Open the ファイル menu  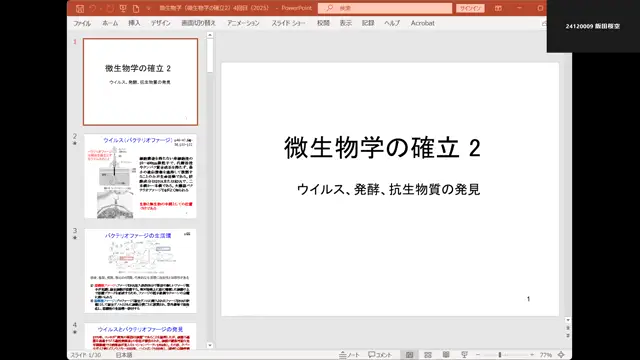coord(82,23)
